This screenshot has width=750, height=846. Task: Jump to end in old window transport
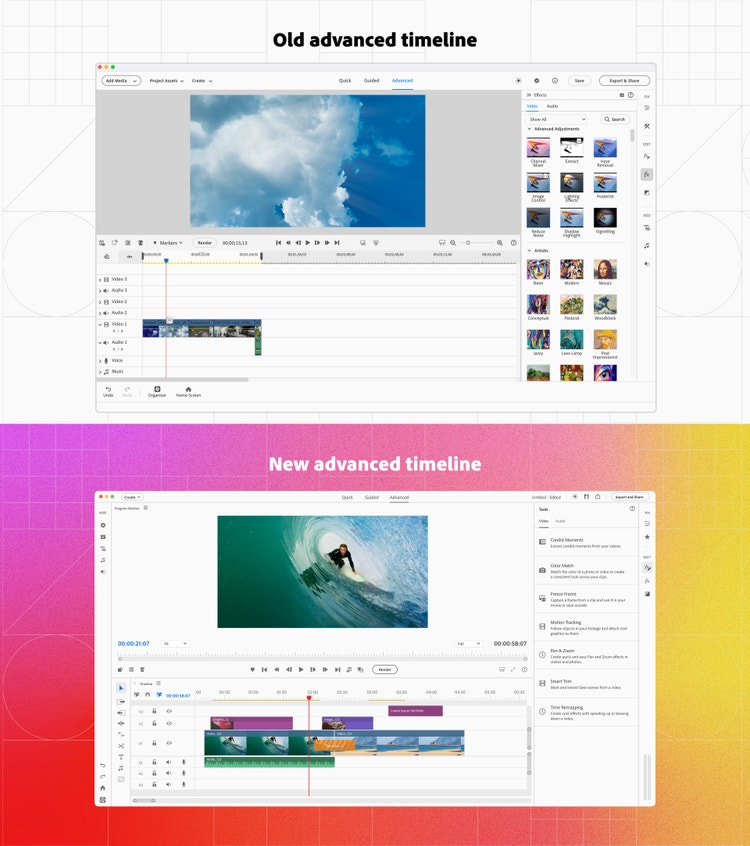(337, 243)
